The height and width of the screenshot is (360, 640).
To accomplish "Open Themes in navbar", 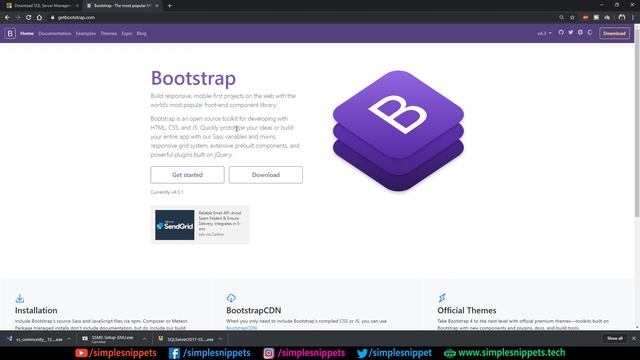I will 109,33.
